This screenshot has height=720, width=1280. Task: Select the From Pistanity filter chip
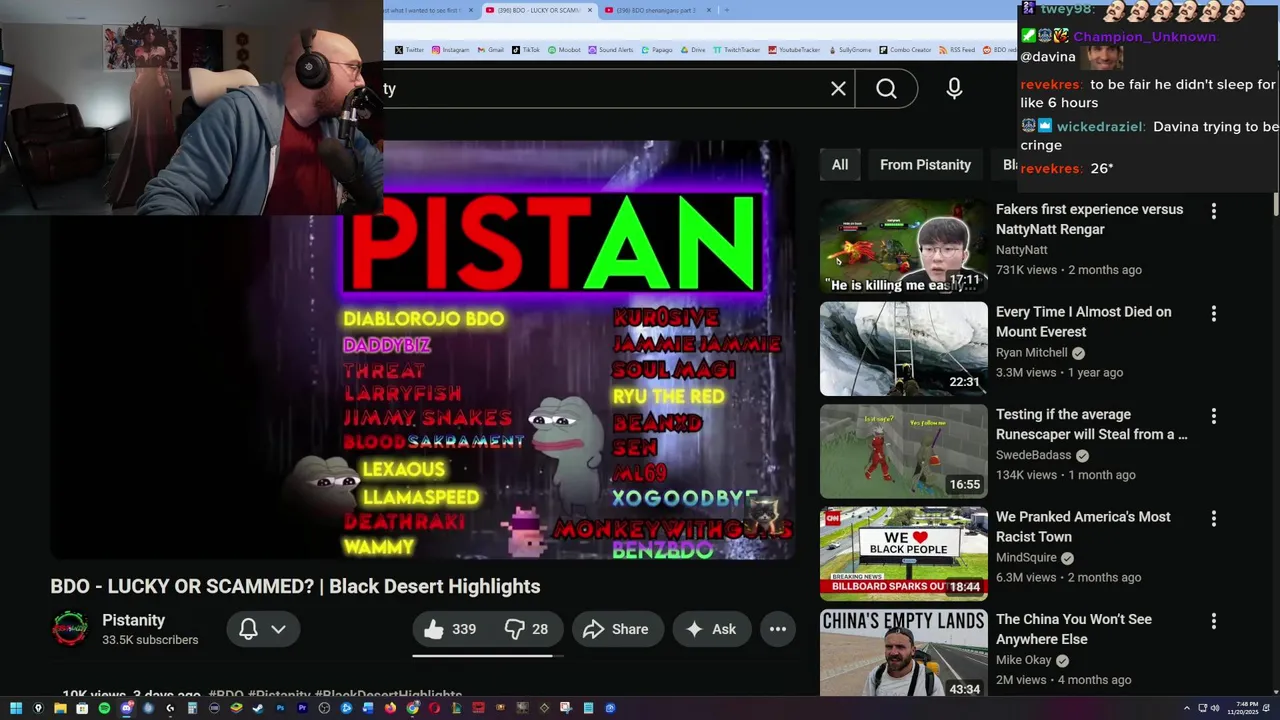coord(925,165)
